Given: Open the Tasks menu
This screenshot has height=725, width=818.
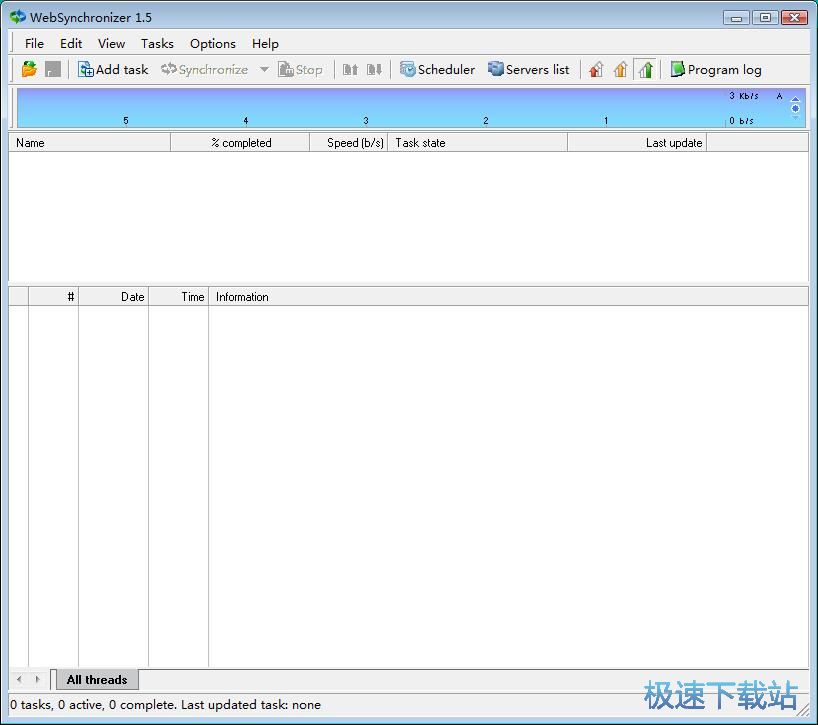Looking at the screenshot, I should coord(157,44).
